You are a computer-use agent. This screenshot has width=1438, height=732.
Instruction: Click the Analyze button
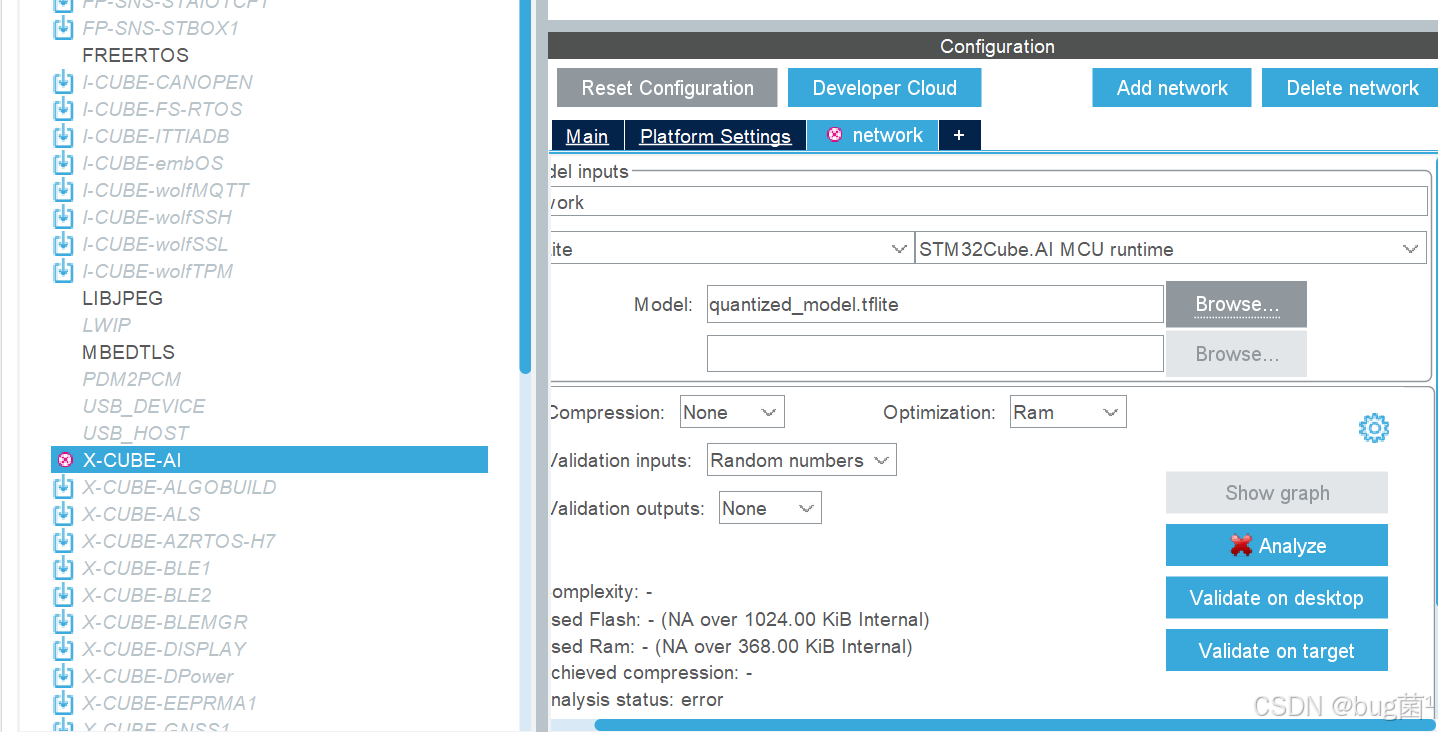pos(1277,545)
